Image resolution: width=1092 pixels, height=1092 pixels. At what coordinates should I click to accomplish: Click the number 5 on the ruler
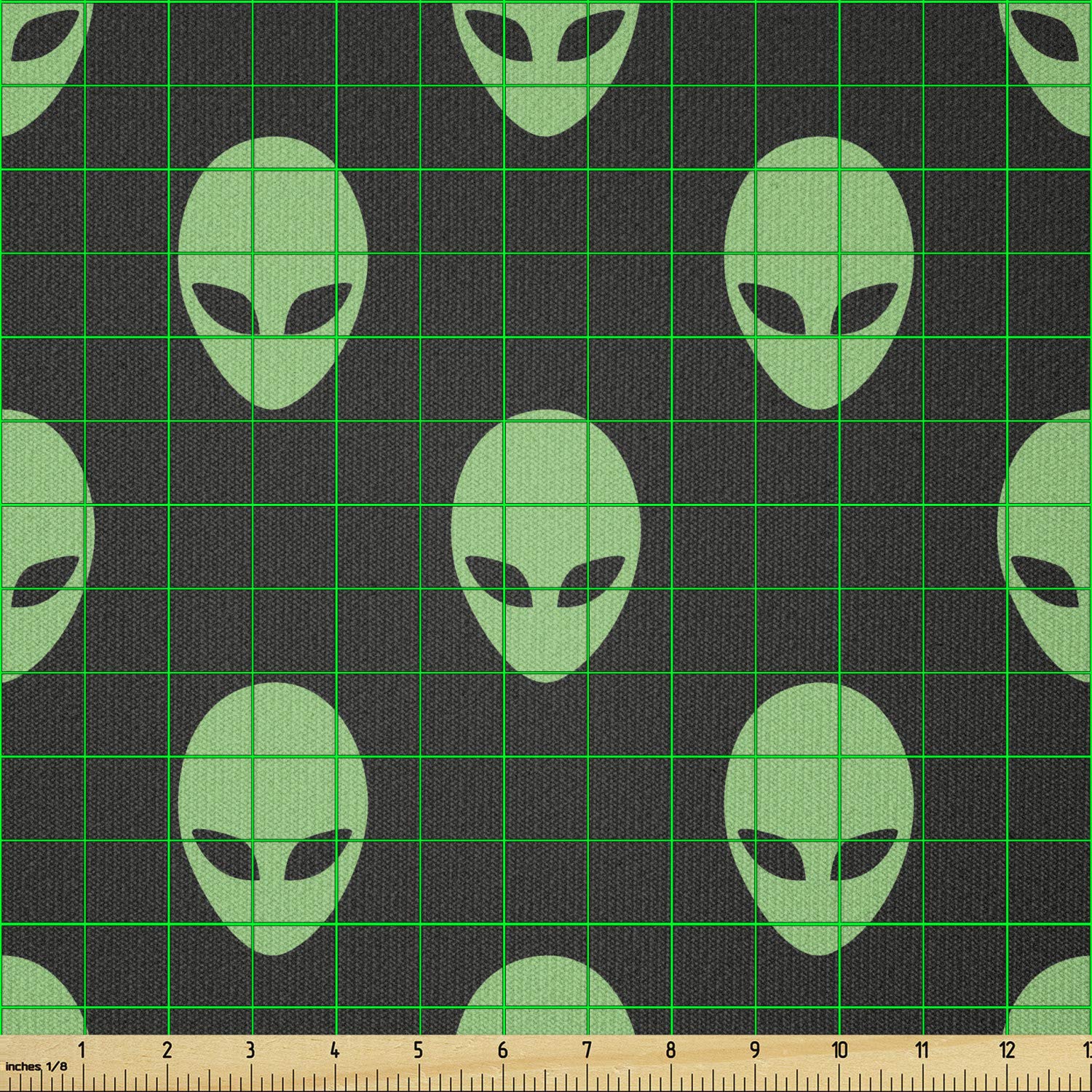point(419,1051)
